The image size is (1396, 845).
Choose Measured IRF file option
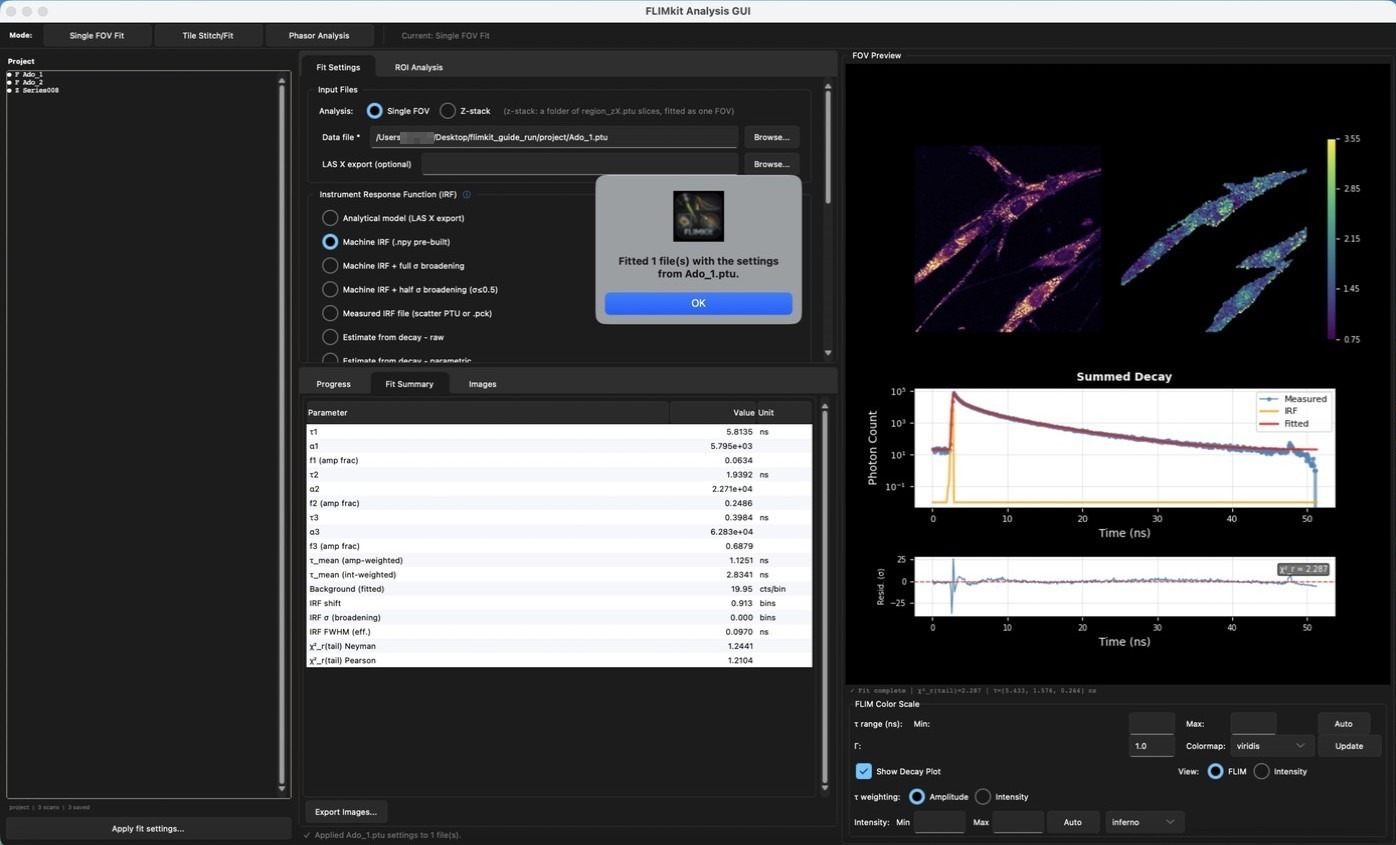tap(330, 313)
